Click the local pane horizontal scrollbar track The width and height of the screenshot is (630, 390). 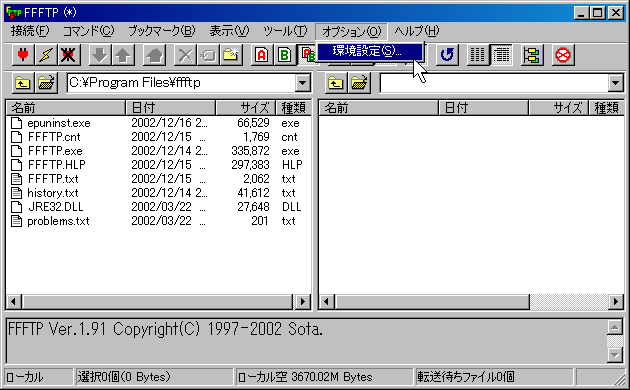(x=158, y=301)
